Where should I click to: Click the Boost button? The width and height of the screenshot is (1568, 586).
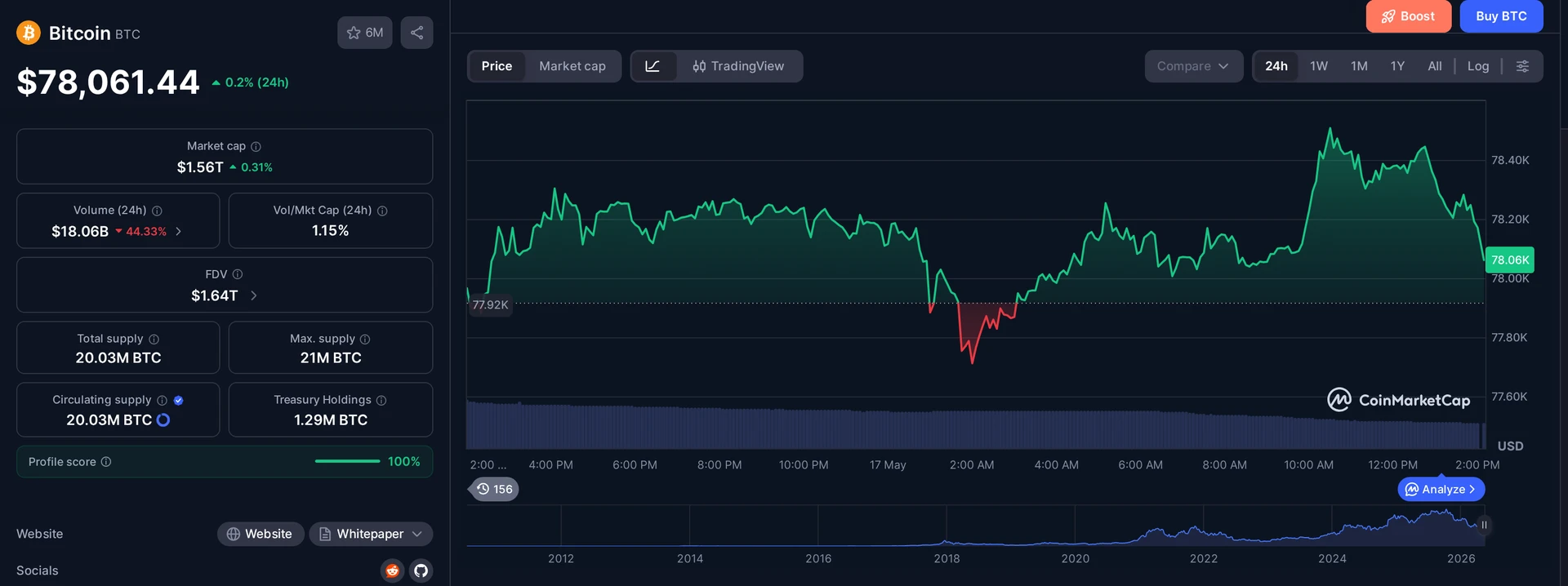coord(1408,16)
